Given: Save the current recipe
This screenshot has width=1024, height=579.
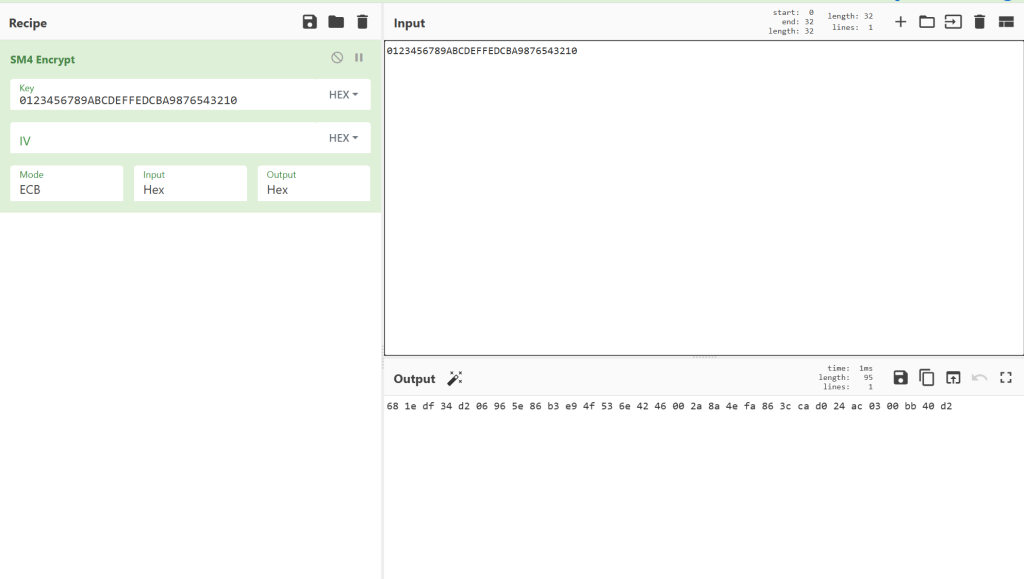Looking at the screenshot, I should coord(310,22).
